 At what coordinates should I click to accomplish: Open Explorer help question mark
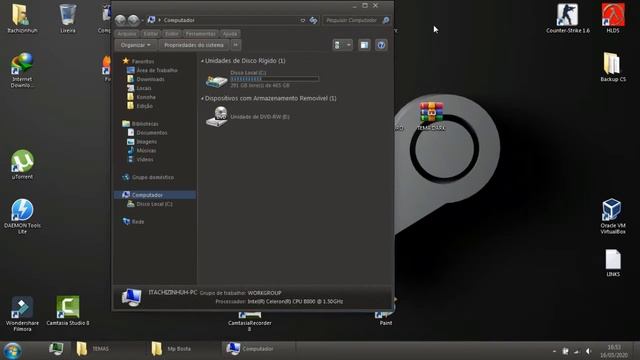[x=381, y=45]
